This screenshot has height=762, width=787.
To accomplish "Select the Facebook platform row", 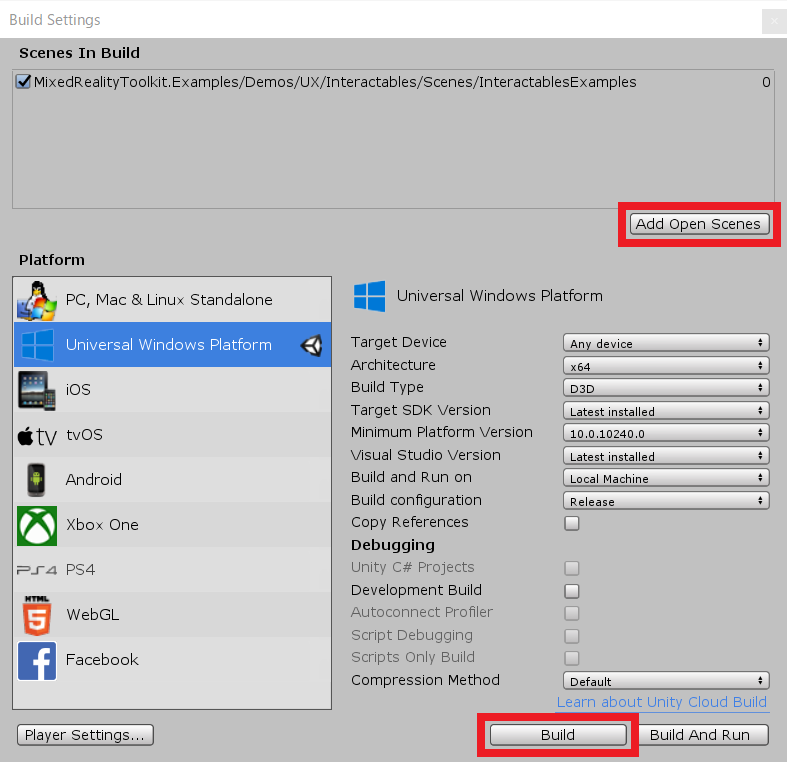I will coord(172,660).
